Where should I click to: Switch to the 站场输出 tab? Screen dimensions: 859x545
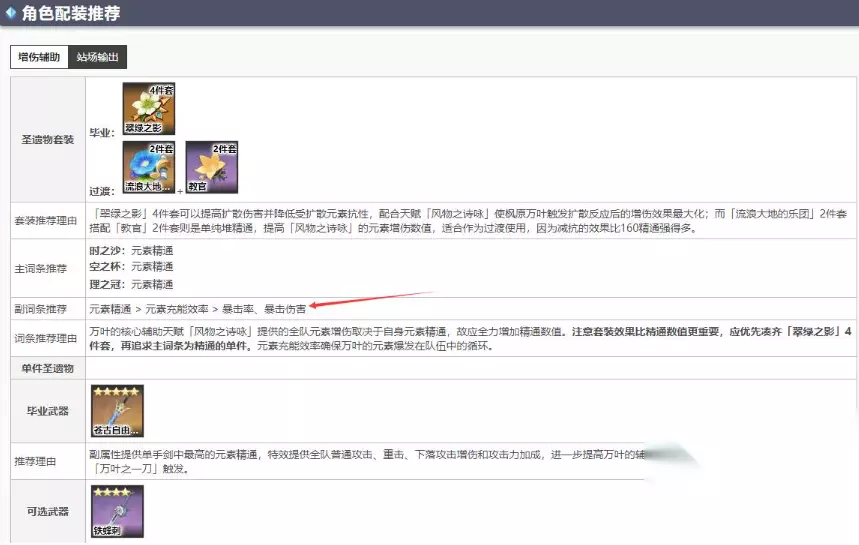[x=98, y=57]
